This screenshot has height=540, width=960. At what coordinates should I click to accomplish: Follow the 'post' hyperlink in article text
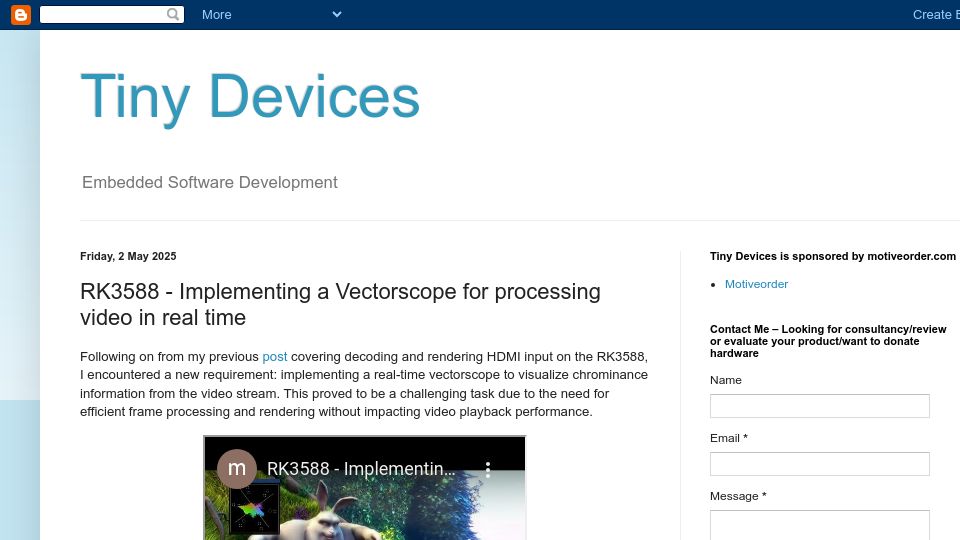click(274, 357)
